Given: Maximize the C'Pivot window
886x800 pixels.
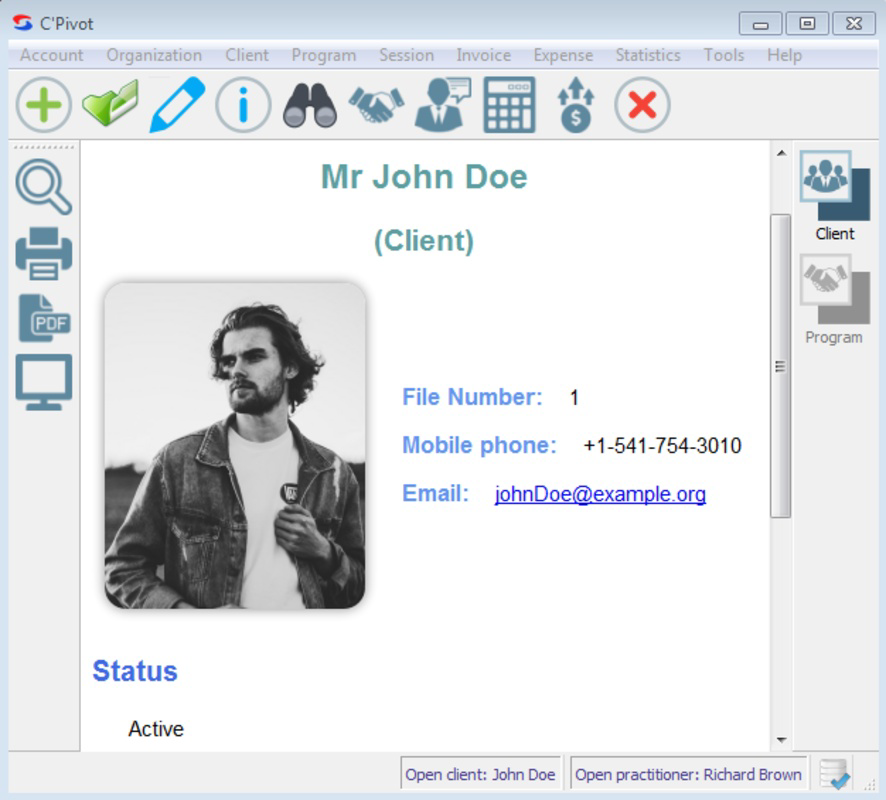Looking at the screenshot, I should tap(807, 24).
